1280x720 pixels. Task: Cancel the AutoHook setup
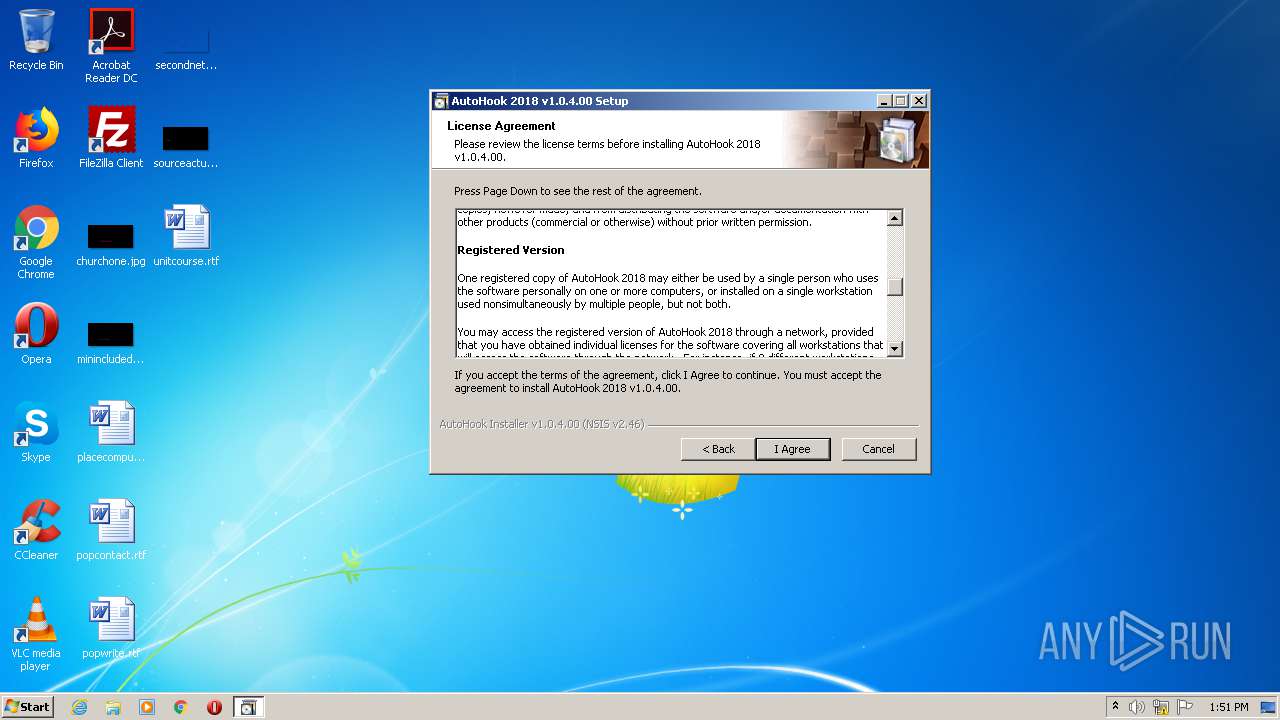pyautogui.click(x=878, y=449)
